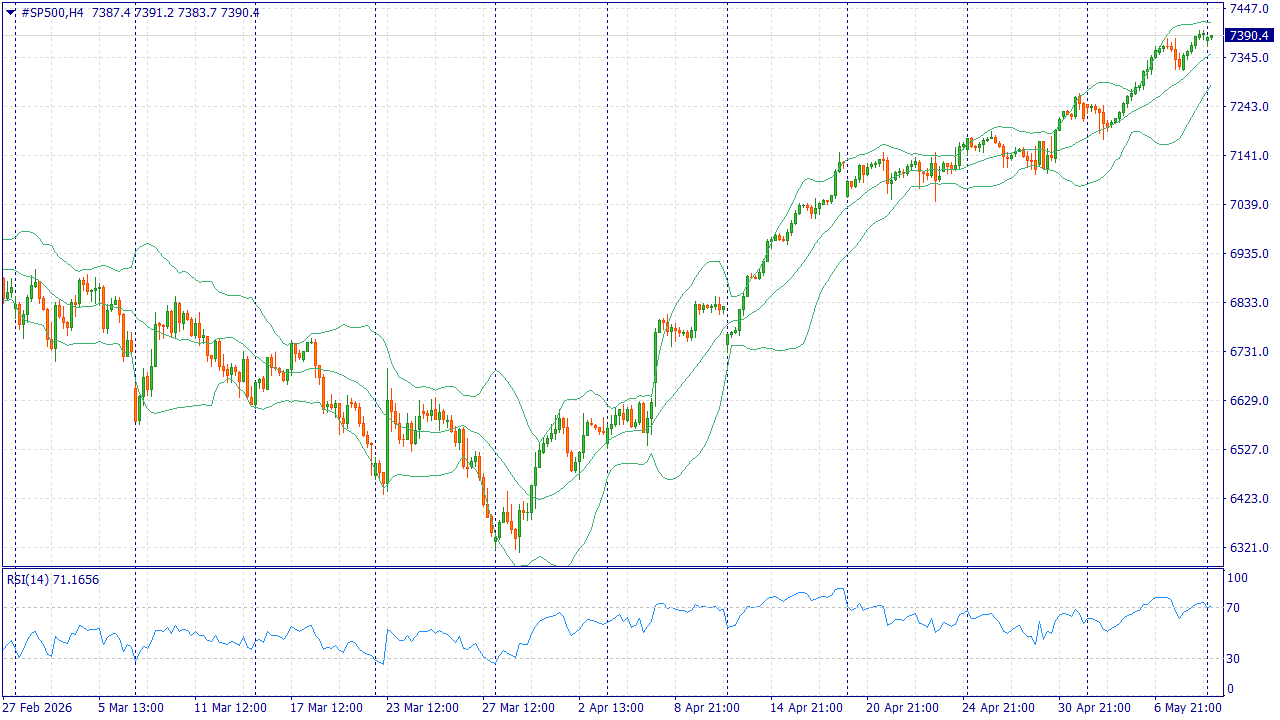Screen dimensions: 1280x720
Task: Select the 27 Feb 2026 date label
Action: (35, 708)
